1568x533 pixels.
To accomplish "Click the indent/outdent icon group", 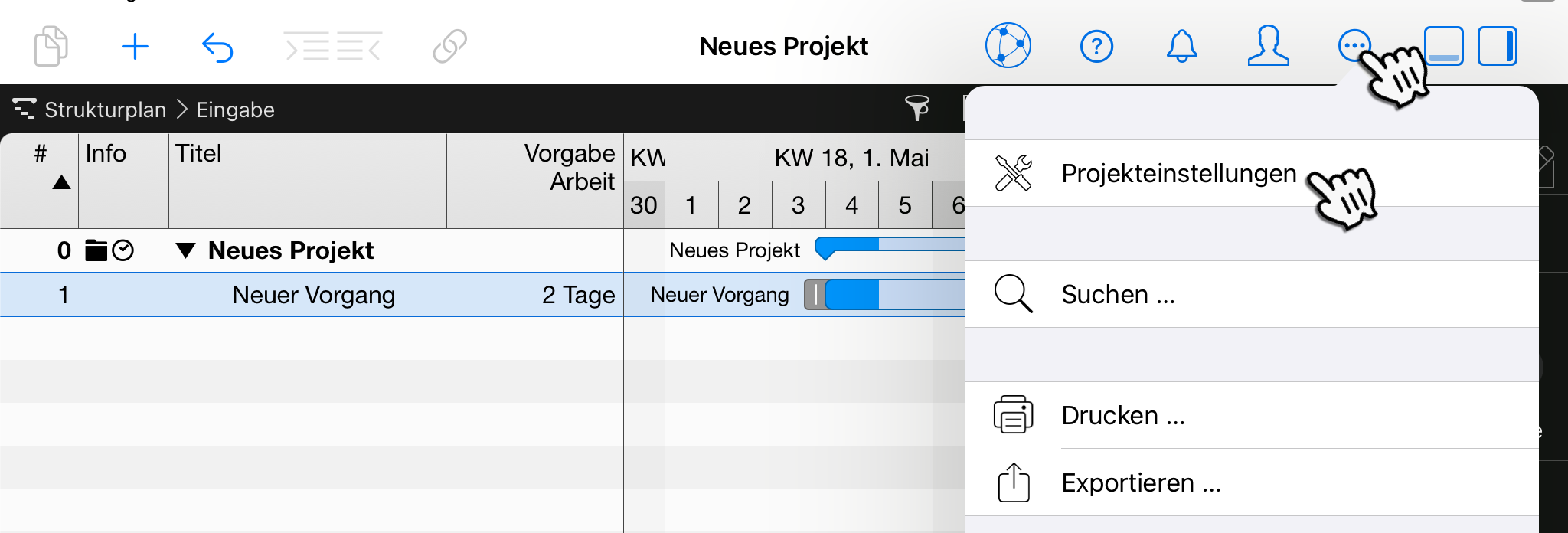I will (x=332, y=47).
